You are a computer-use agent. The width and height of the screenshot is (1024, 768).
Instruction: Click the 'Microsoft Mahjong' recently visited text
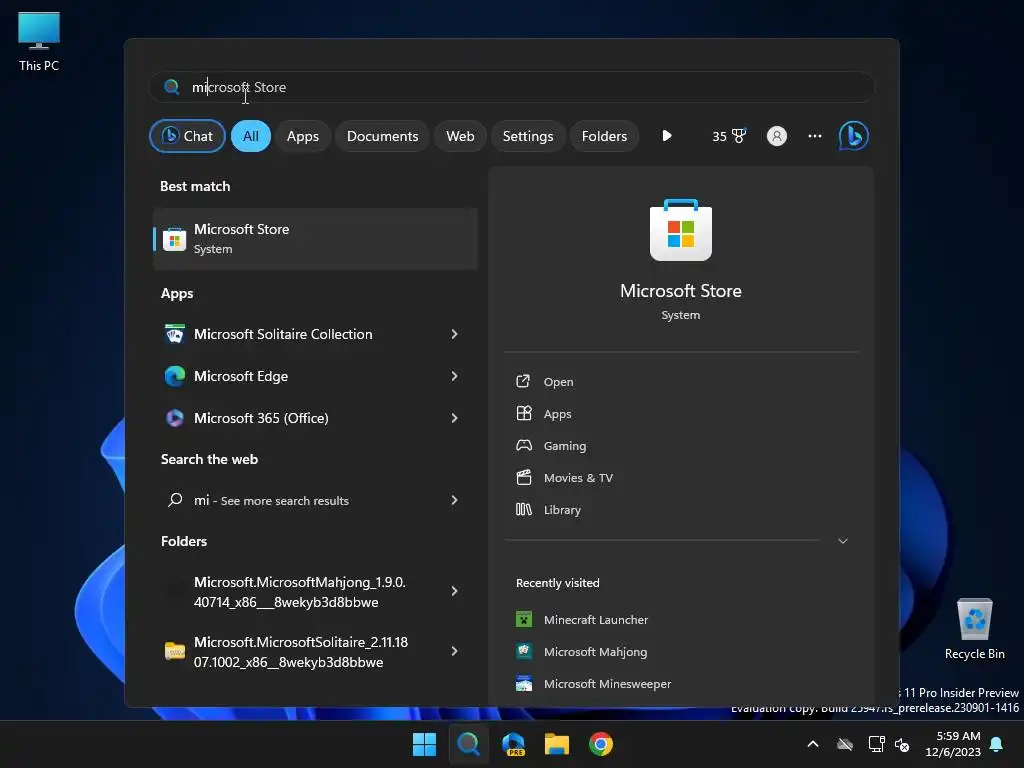(595, 651)
